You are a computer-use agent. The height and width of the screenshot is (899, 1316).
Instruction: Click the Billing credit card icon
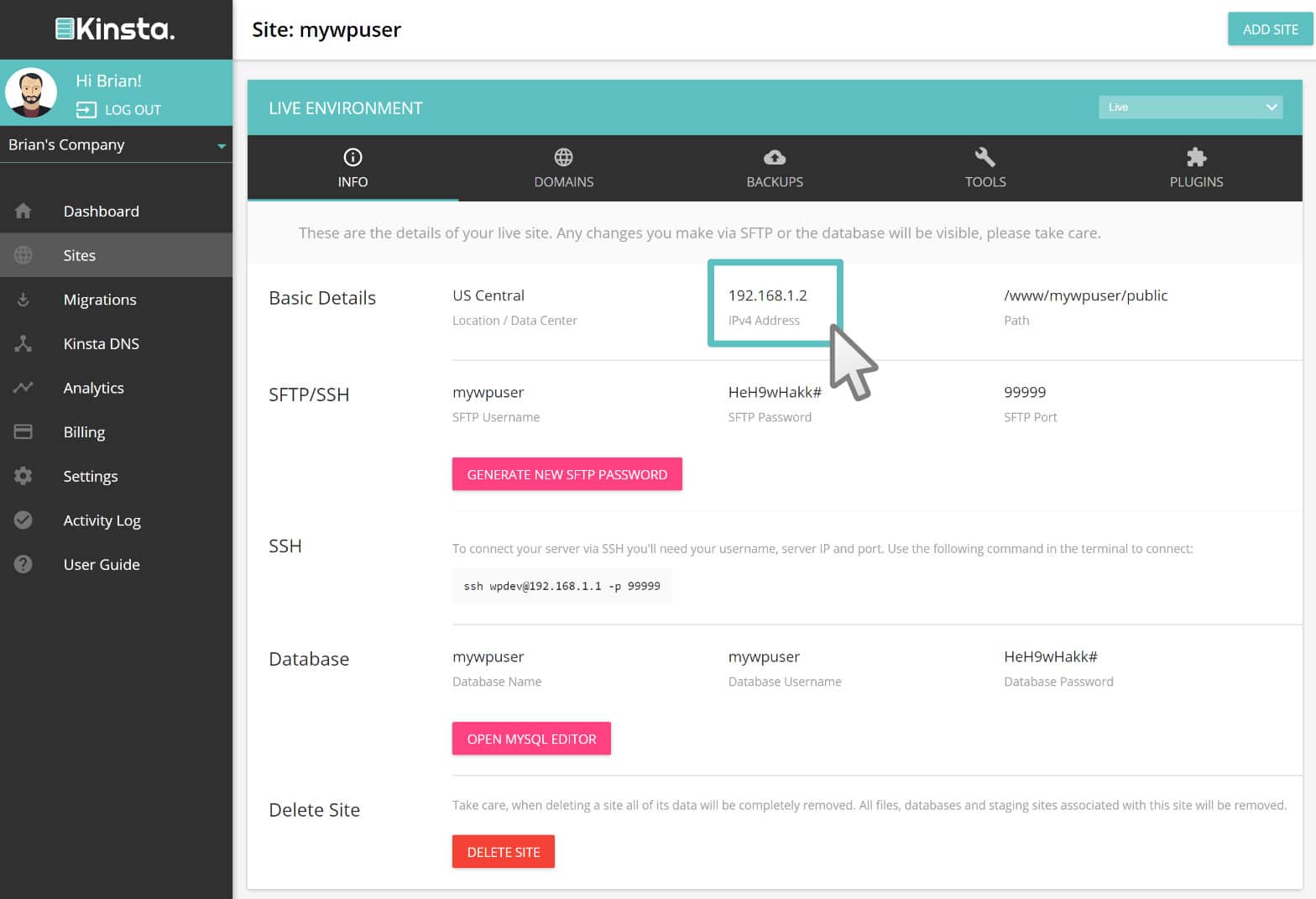coord(23,431)
